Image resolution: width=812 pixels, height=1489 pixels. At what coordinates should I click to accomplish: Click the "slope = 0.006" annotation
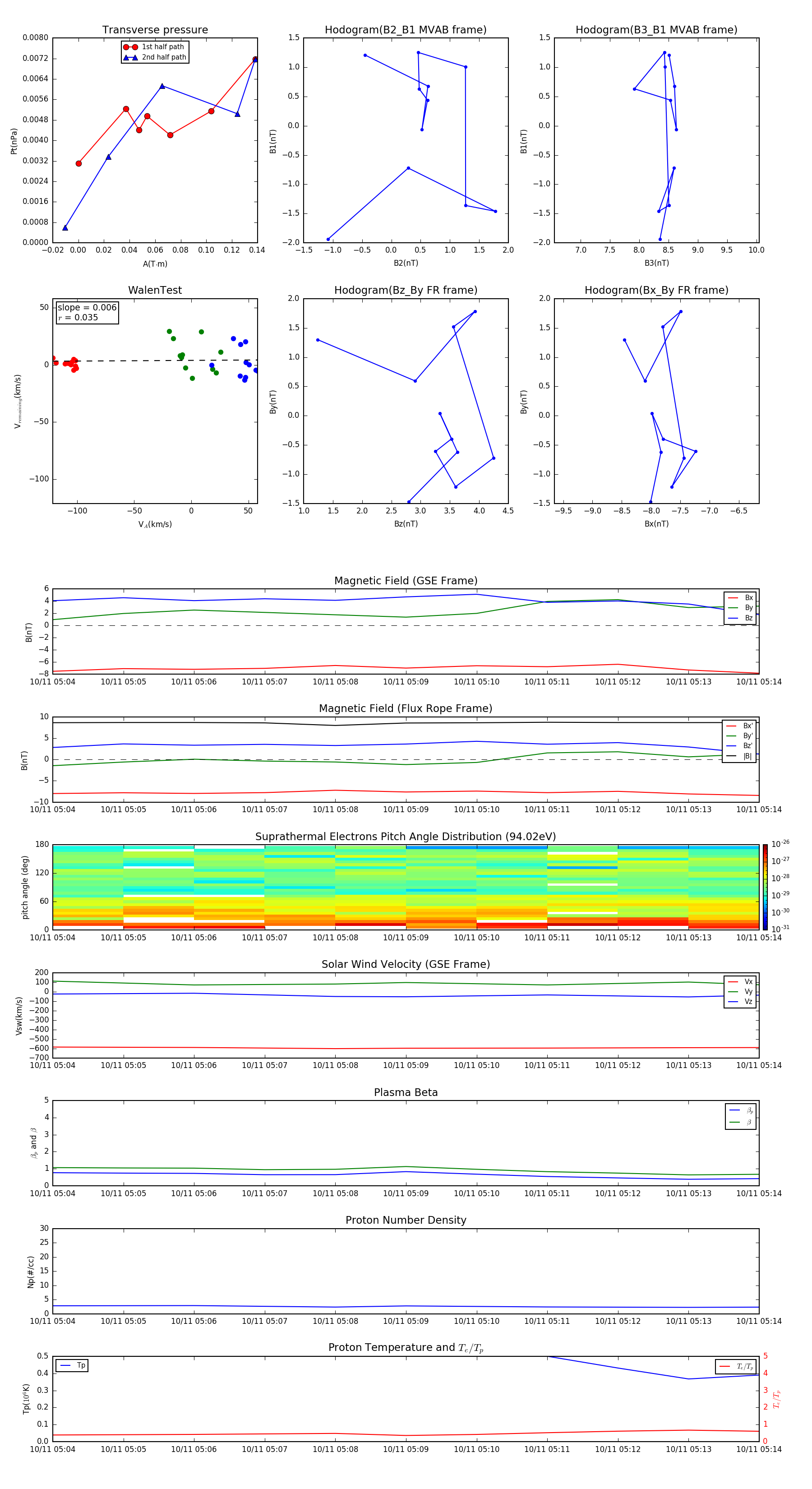(x=87, y=308)
